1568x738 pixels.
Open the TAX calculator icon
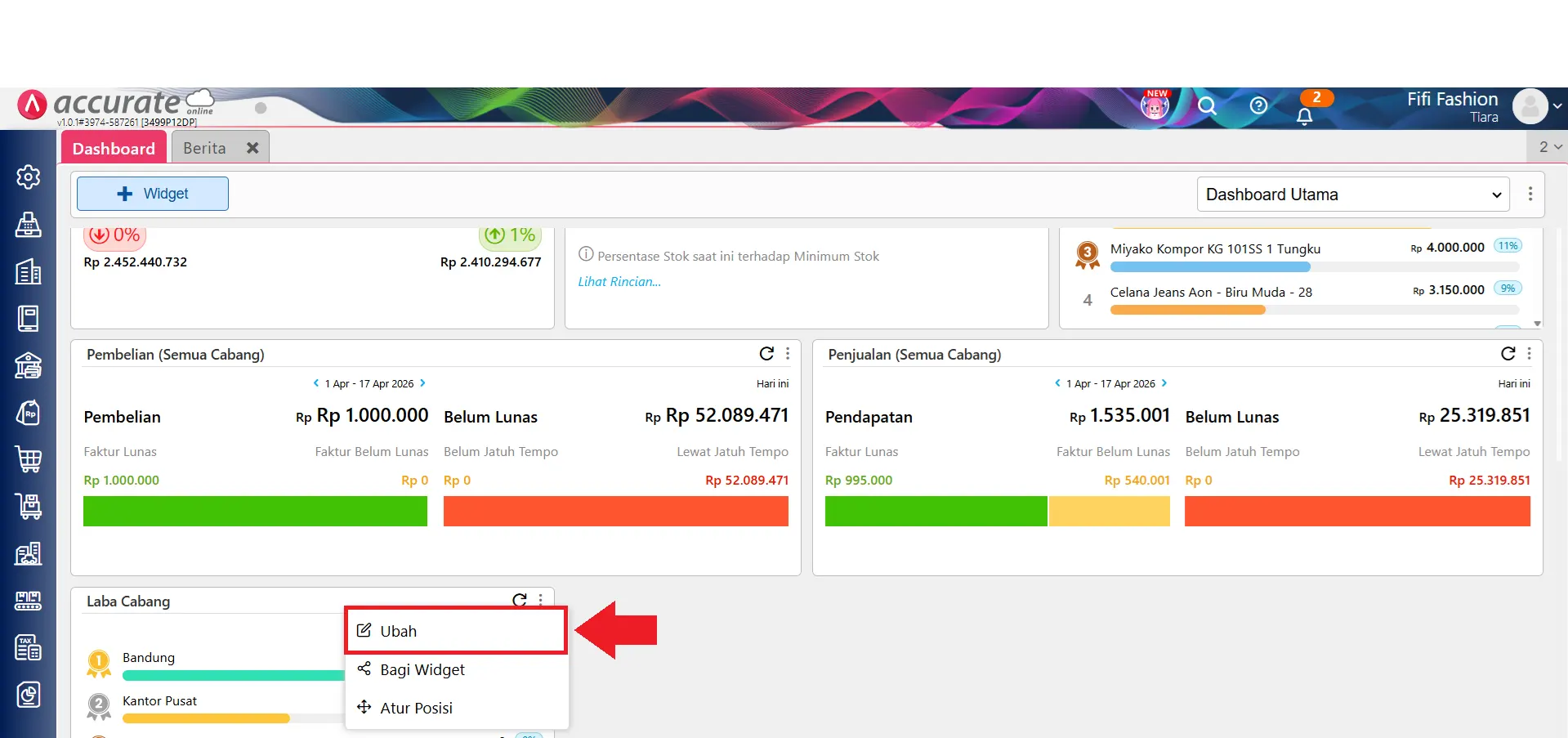(29, 648)
